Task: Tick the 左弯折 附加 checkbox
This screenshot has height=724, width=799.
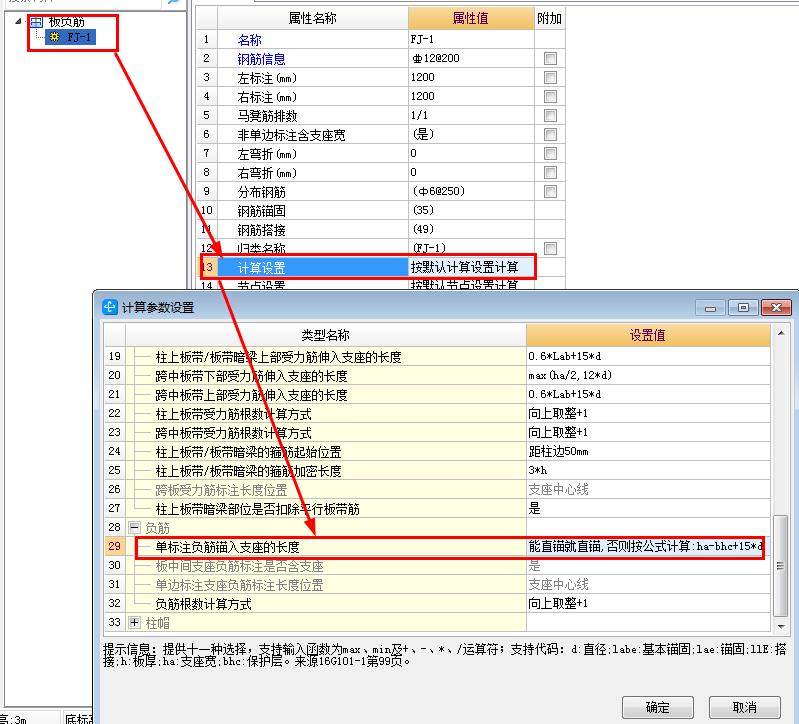Action: 550,153
